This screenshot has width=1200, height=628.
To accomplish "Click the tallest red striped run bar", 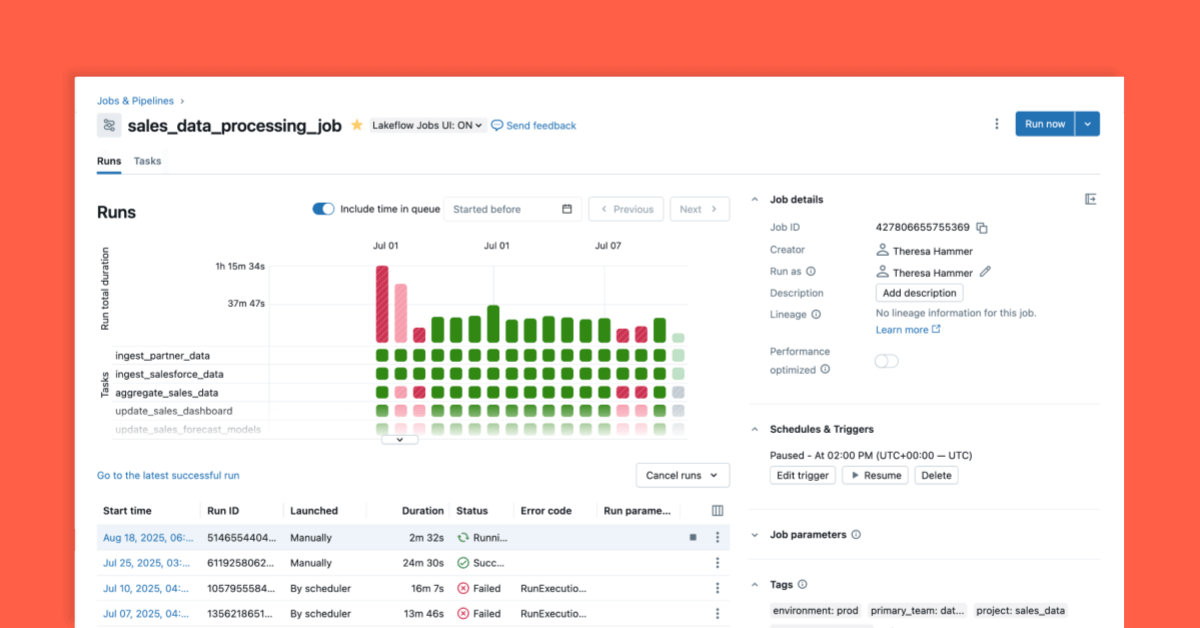I will pyautogui.click(x=382, y=304).
